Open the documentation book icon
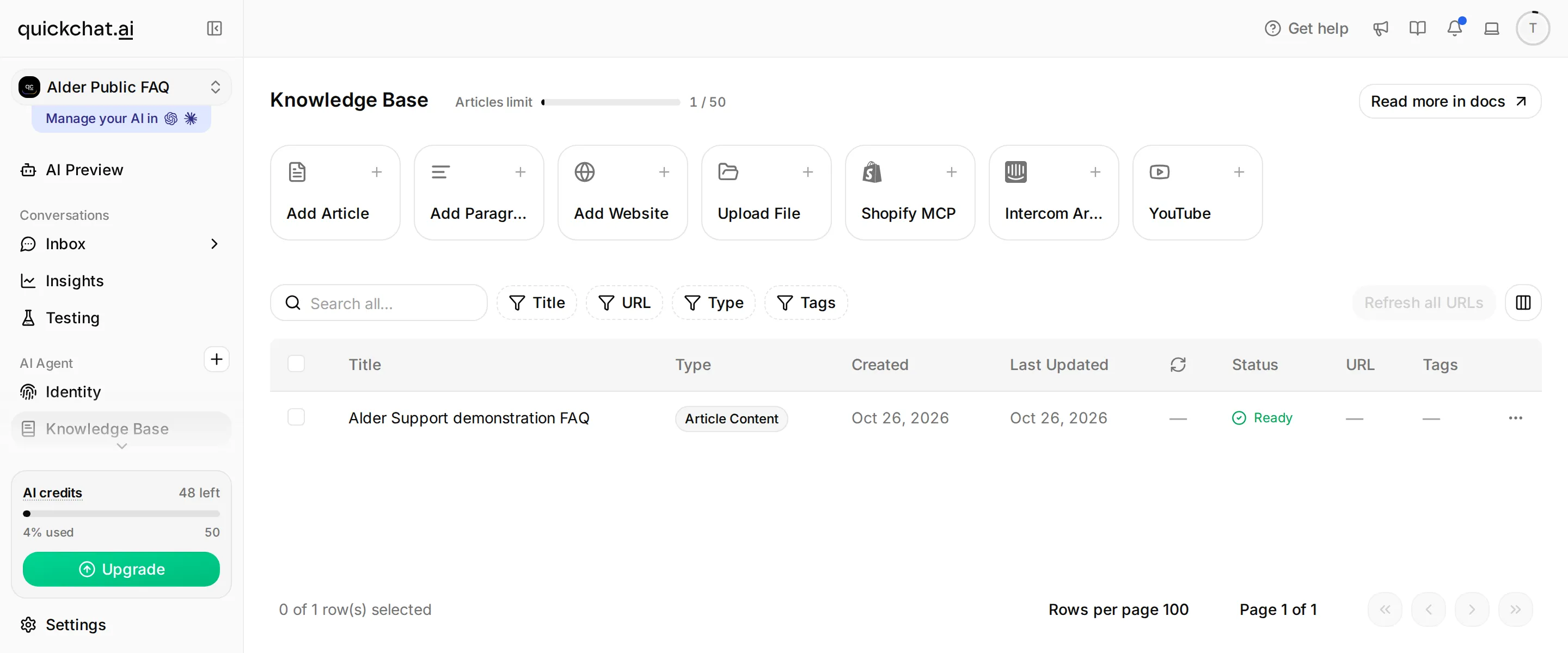Screen dimensions: 1568x653 (x=1418, y=29)
